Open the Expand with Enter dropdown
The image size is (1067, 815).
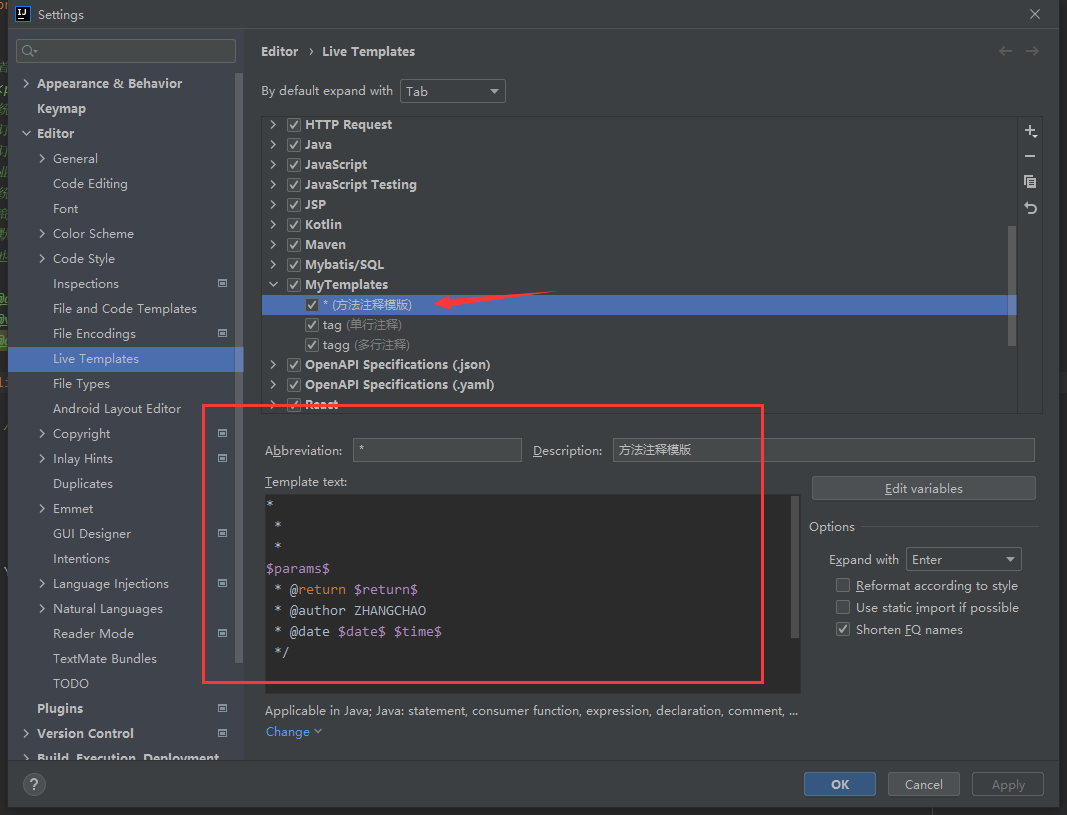pyautogui.click(x=964, y=559)
